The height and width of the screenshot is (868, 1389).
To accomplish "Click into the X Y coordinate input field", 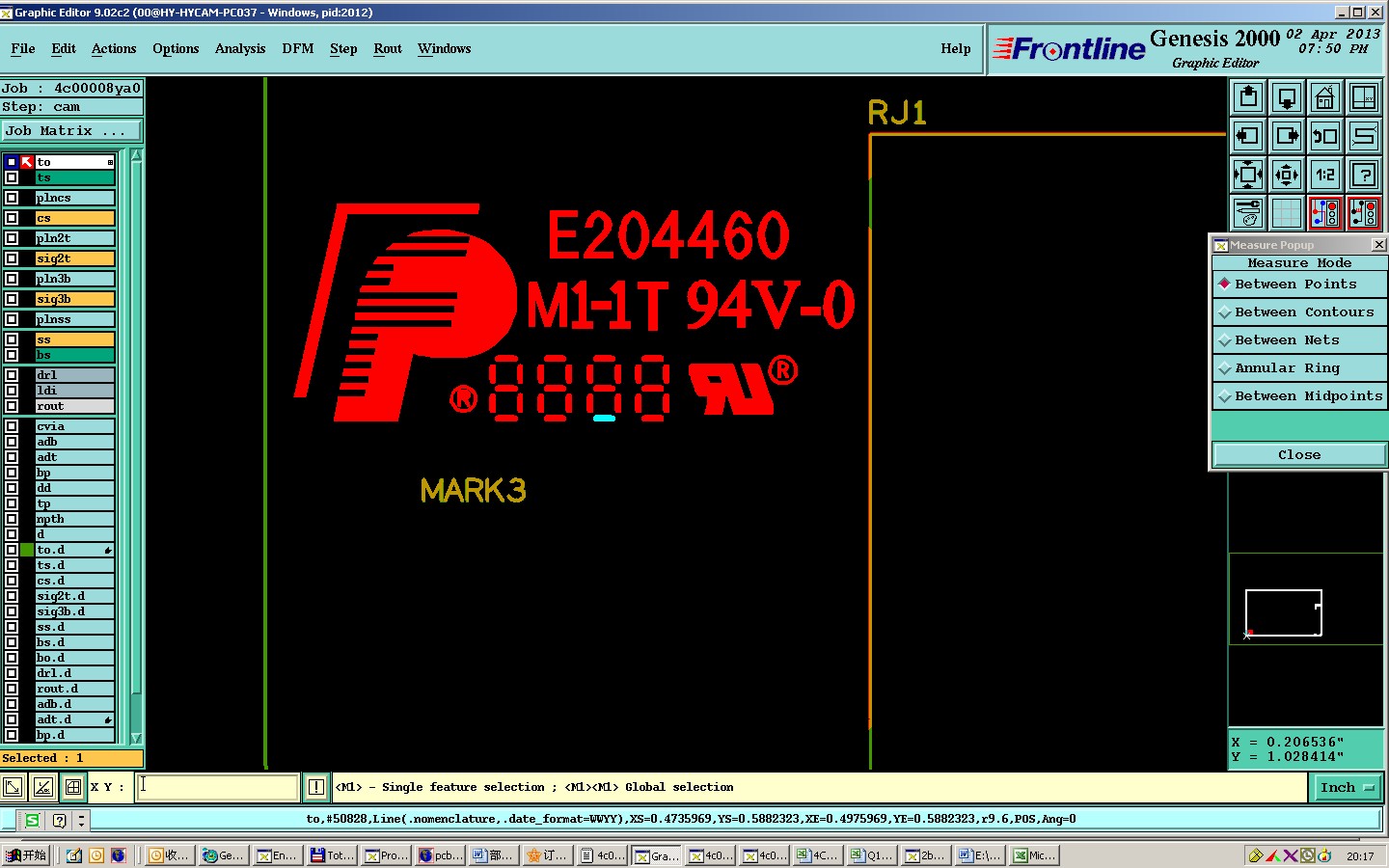I will tap(218, 787).
